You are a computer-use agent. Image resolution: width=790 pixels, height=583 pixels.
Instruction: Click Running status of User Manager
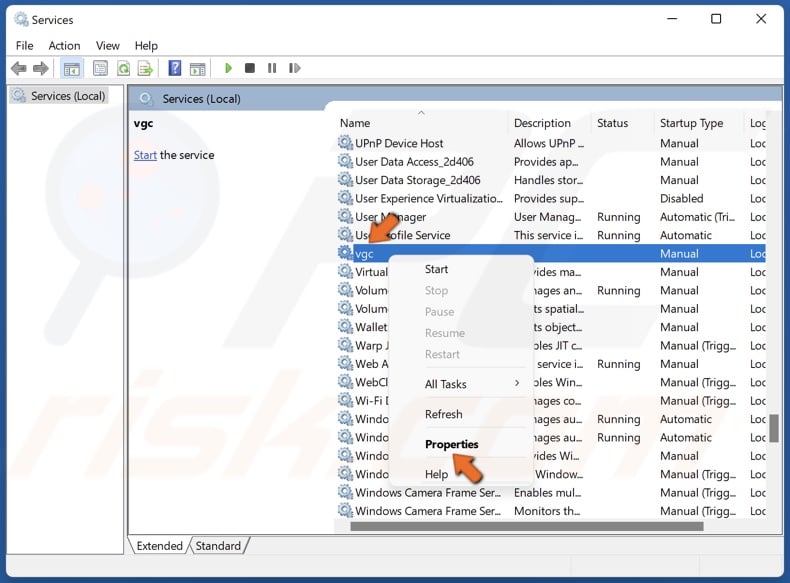point(618,217)
